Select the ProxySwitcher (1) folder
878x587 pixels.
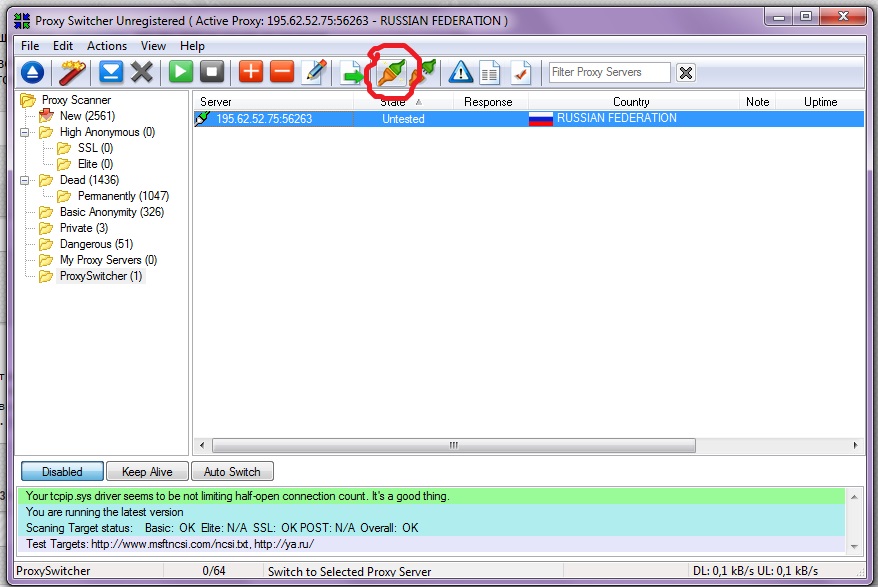tap(101, 276)
